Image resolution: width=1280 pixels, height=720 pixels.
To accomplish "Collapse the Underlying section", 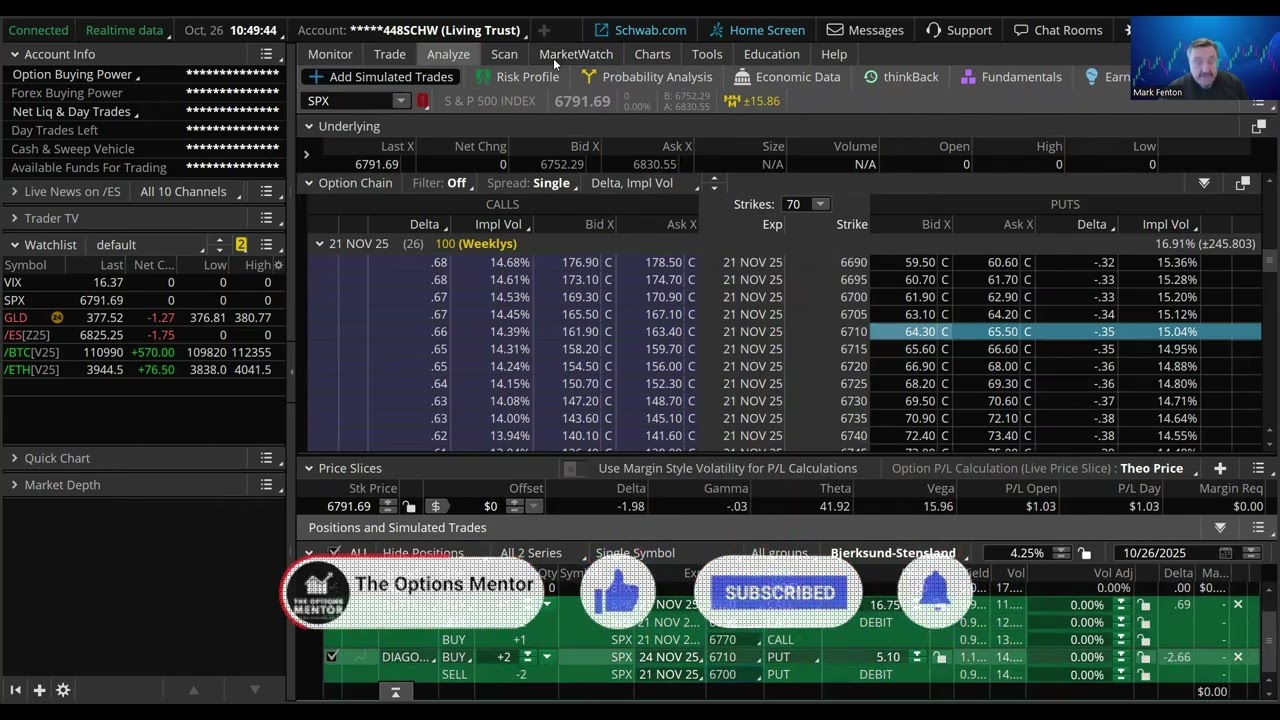I will click(x=309, y=127).
